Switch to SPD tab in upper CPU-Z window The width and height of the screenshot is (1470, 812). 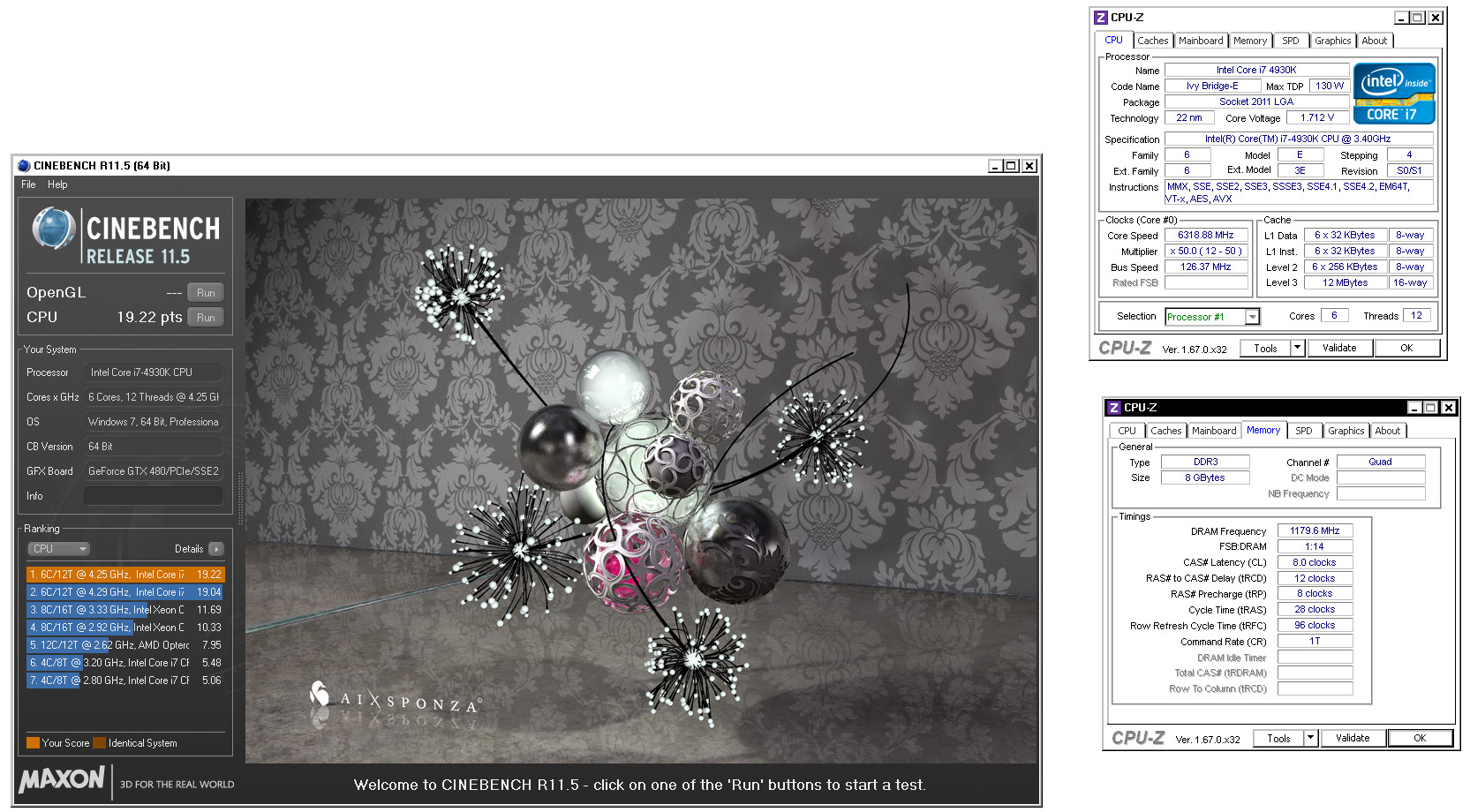click(x=1291, y=41)
